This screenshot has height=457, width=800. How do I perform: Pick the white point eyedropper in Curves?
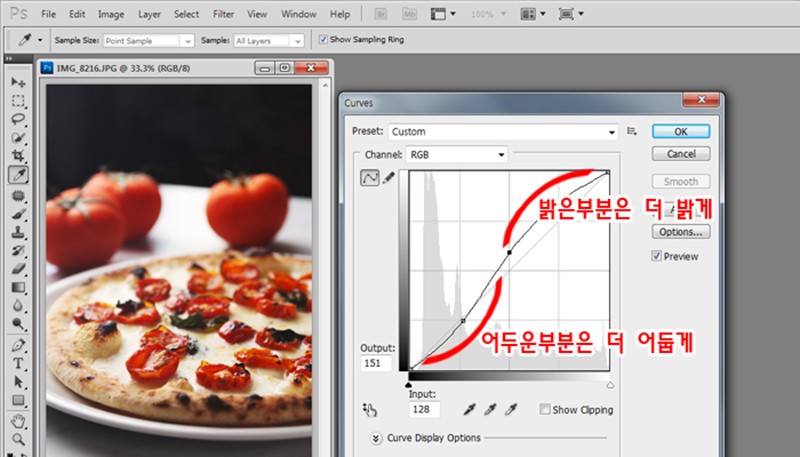[x=511, y=409]
